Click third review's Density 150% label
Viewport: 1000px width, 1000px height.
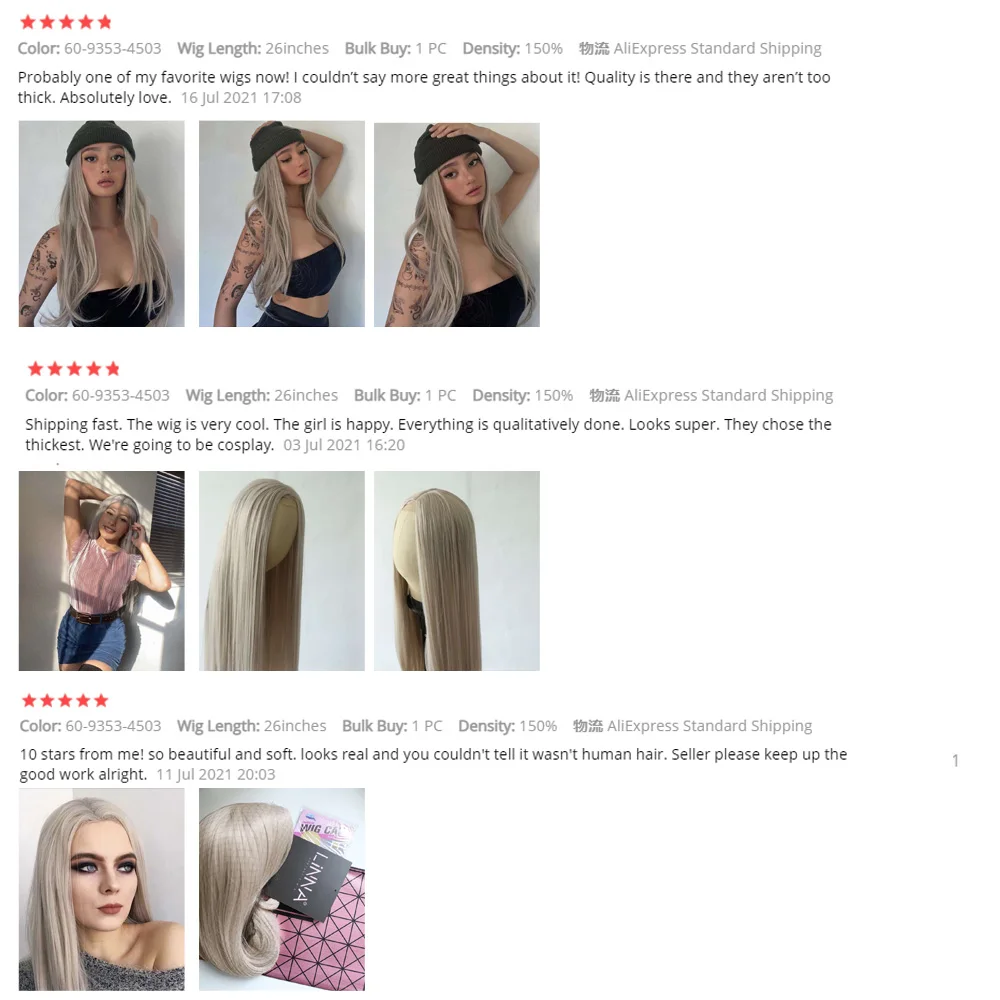point(508,726)
